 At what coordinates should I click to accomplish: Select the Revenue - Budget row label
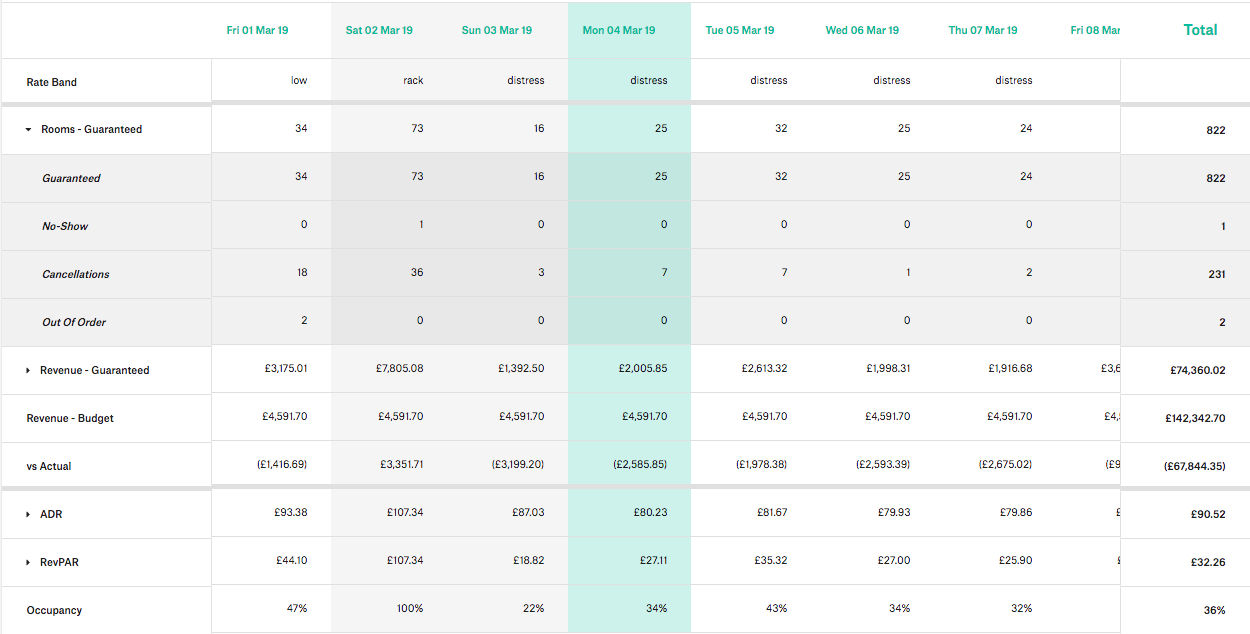coord(70,418)
